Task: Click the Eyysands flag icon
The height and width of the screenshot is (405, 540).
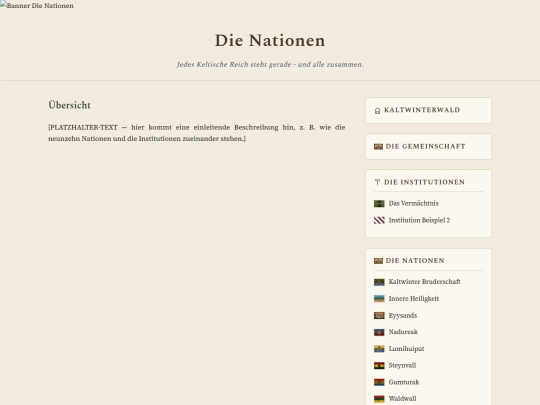Action: coord(379,315)
